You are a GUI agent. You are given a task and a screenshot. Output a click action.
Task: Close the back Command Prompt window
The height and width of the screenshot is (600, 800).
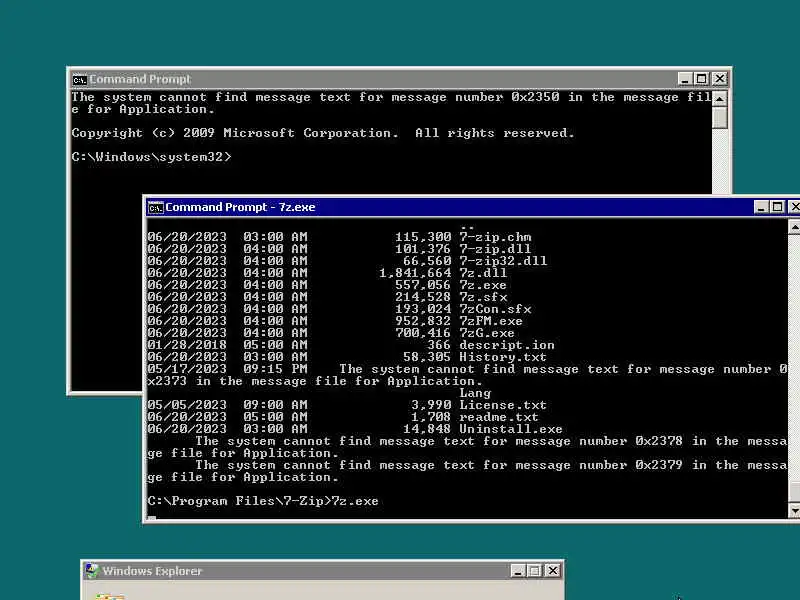[x=719, y=79]
